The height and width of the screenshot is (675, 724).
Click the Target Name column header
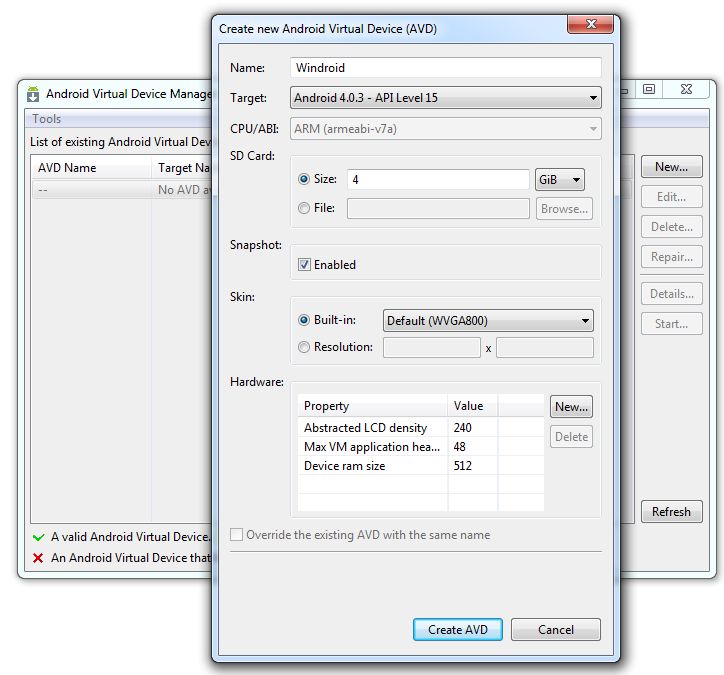[x=182, y=167]
